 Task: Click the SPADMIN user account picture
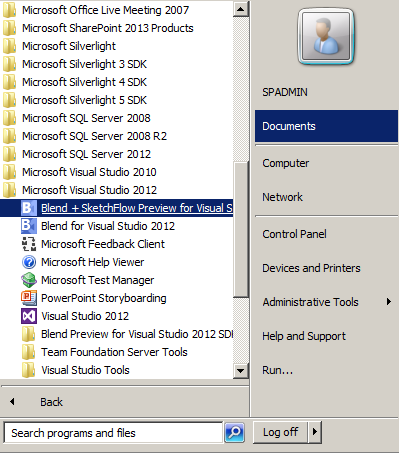(x=326, y=36)
